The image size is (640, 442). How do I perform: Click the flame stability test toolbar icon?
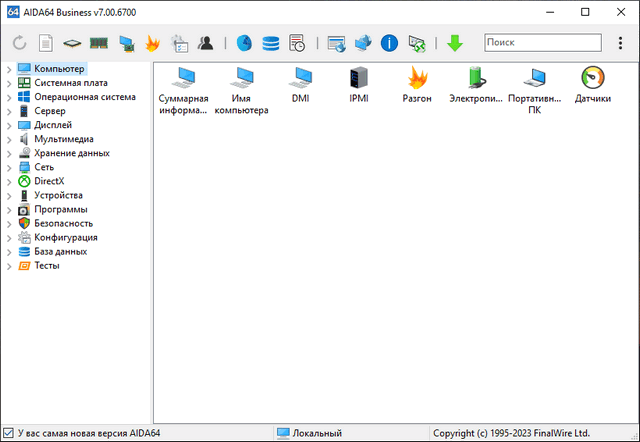(153, 43)
